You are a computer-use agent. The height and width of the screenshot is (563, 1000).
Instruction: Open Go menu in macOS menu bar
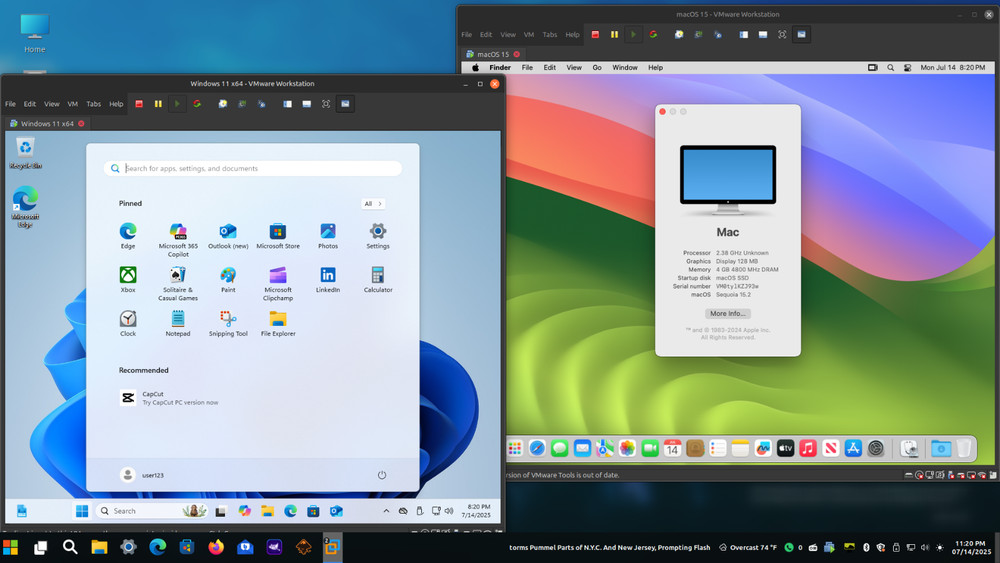[x=597, y=68]
